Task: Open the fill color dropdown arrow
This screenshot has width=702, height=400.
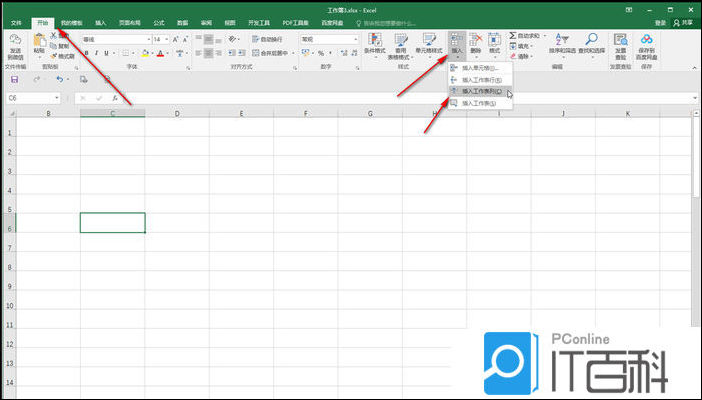Action: tap(152, 53)
